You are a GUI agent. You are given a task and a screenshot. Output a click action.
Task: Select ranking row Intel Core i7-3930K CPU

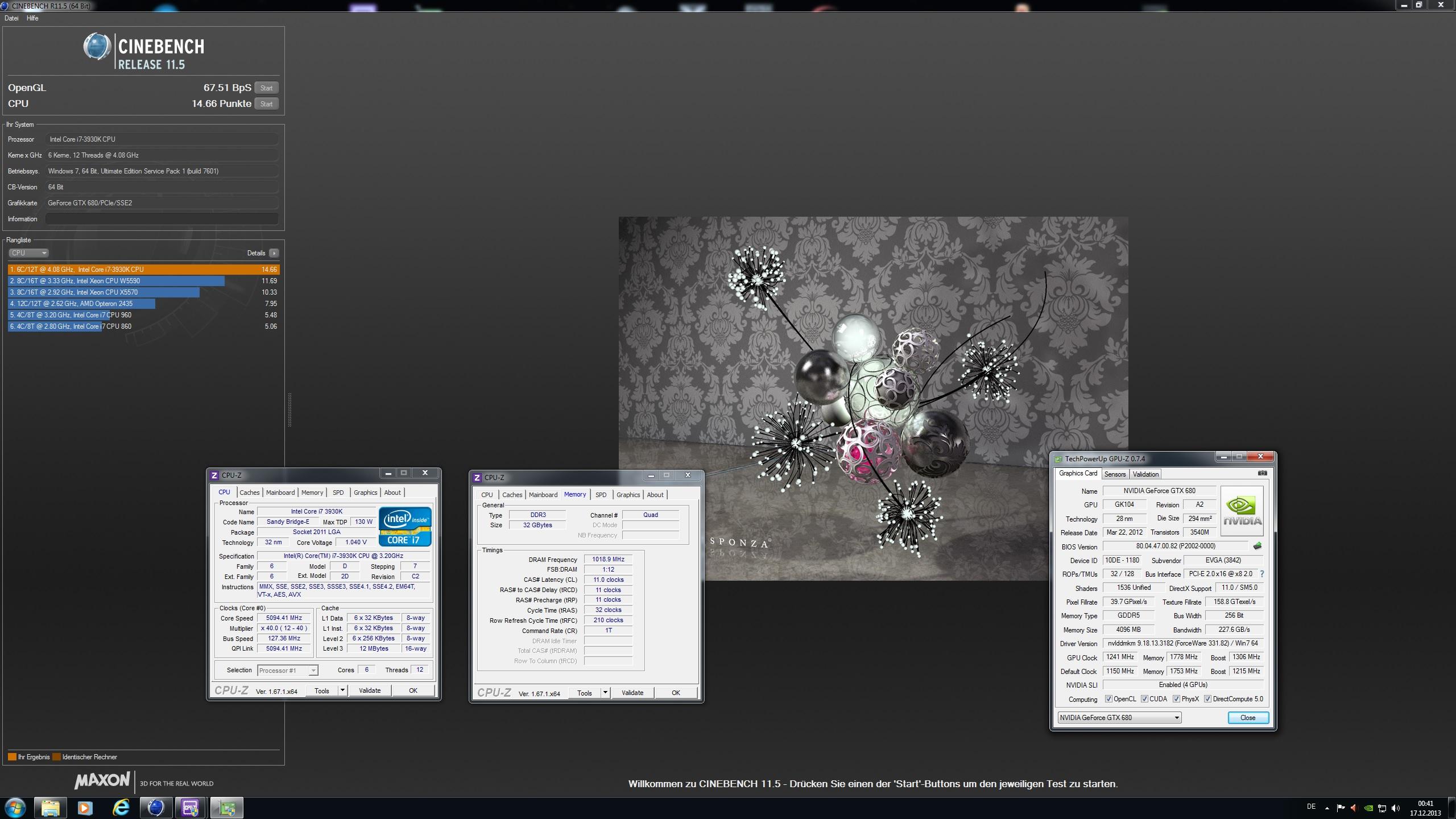pos(144,270)
